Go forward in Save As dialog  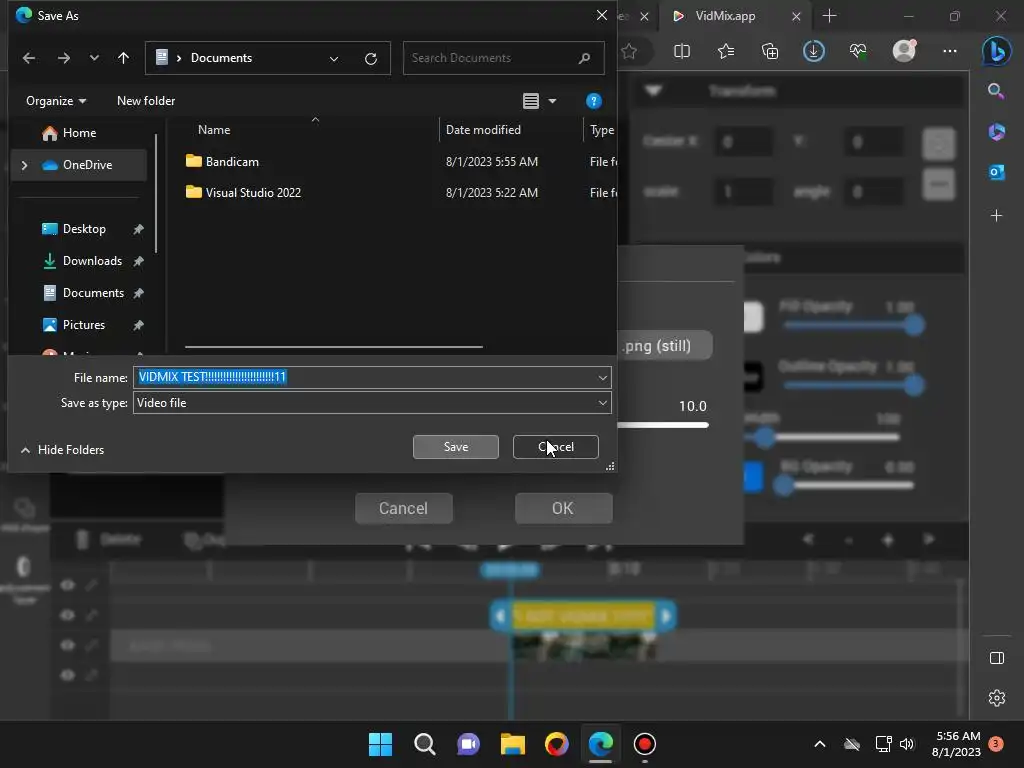[x=63, y=58]
